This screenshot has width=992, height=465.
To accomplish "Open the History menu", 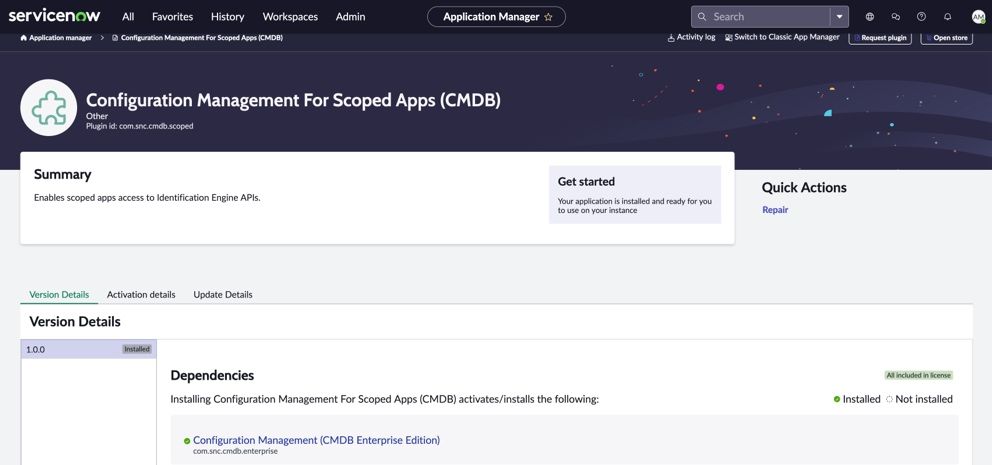I will (x=228, y=17).
